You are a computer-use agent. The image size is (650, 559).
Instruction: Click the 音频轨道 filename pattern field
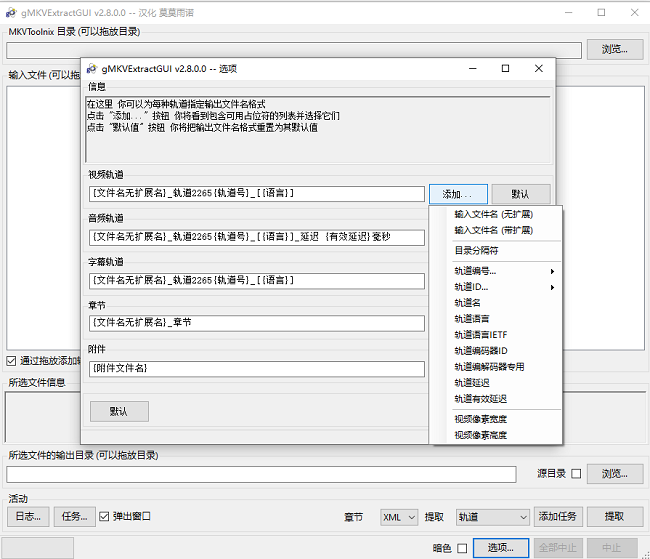pyautogui.click(x=257, y=238)
